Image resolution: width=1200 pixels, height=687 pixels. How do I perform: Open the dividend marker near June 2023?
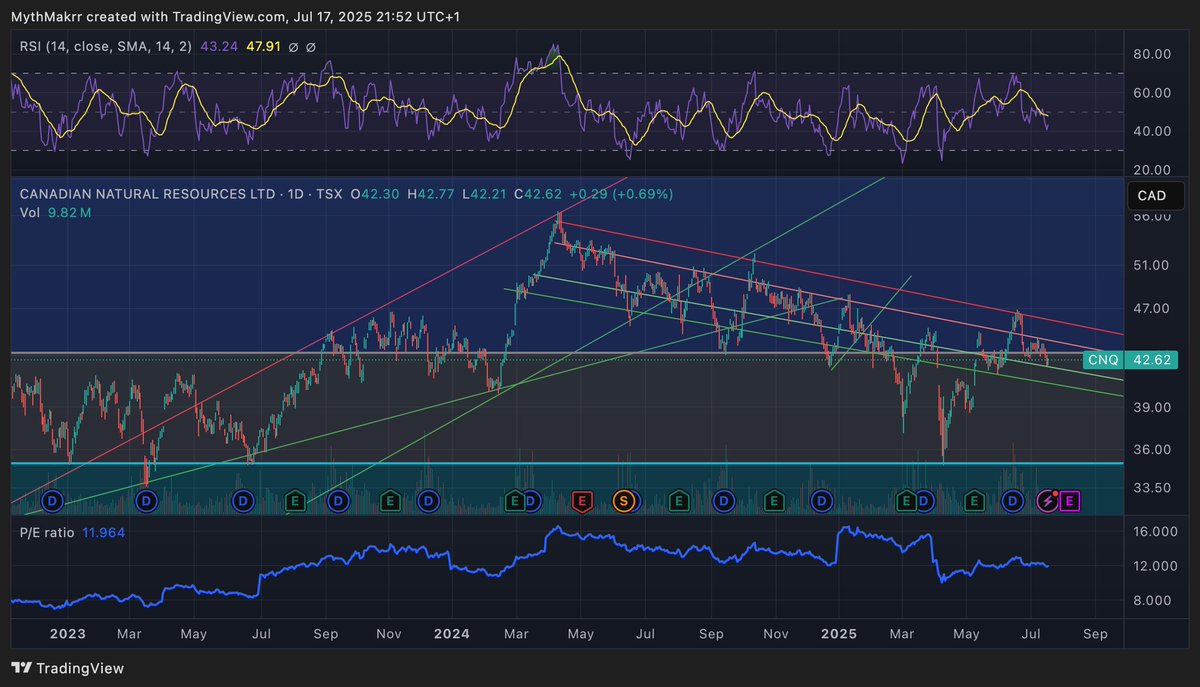243,499
